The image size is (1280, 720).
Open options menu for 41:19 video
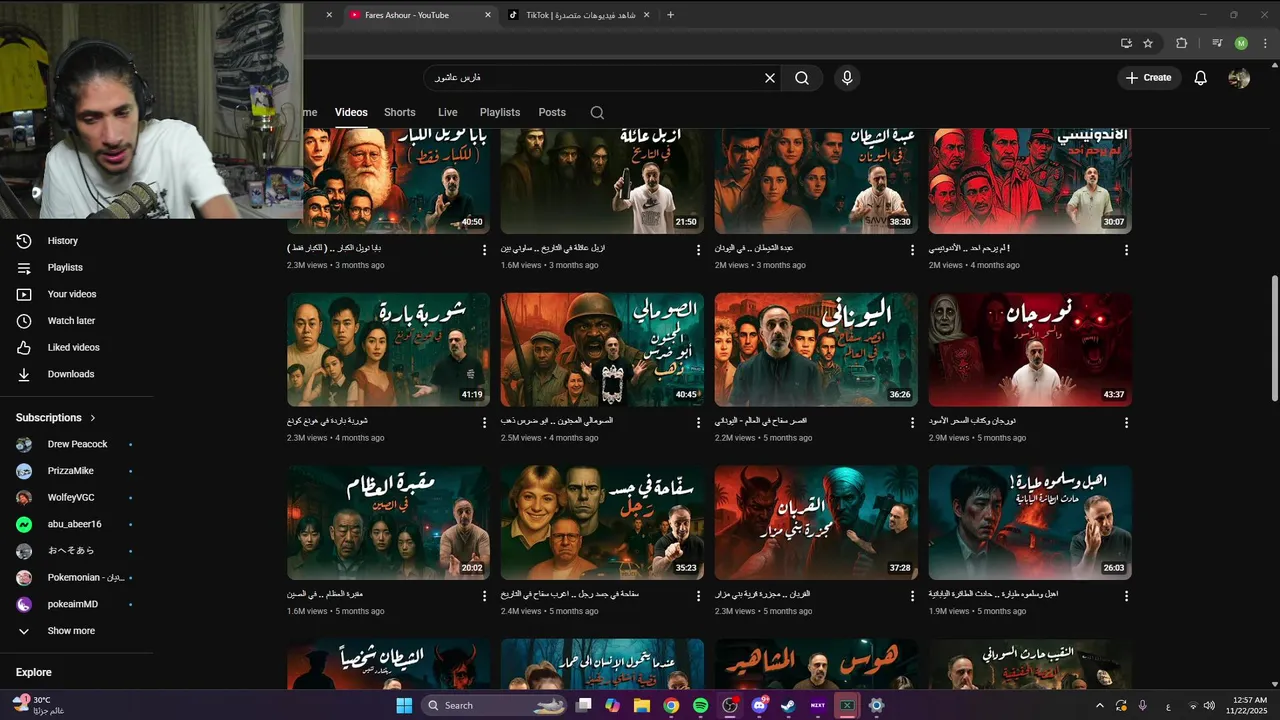click(484, 423)
